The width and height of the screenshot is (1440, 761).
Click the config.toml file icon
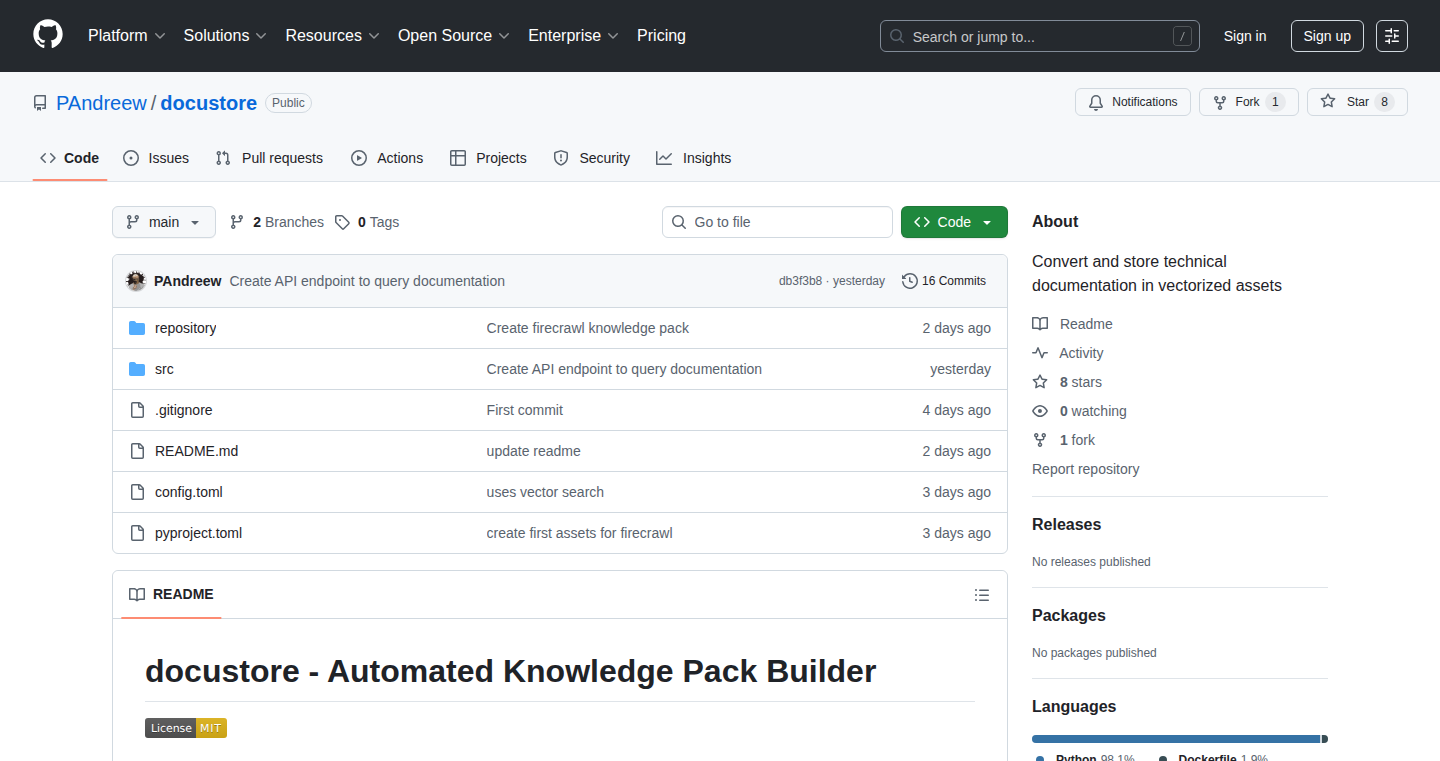click(x=137, y=492)
